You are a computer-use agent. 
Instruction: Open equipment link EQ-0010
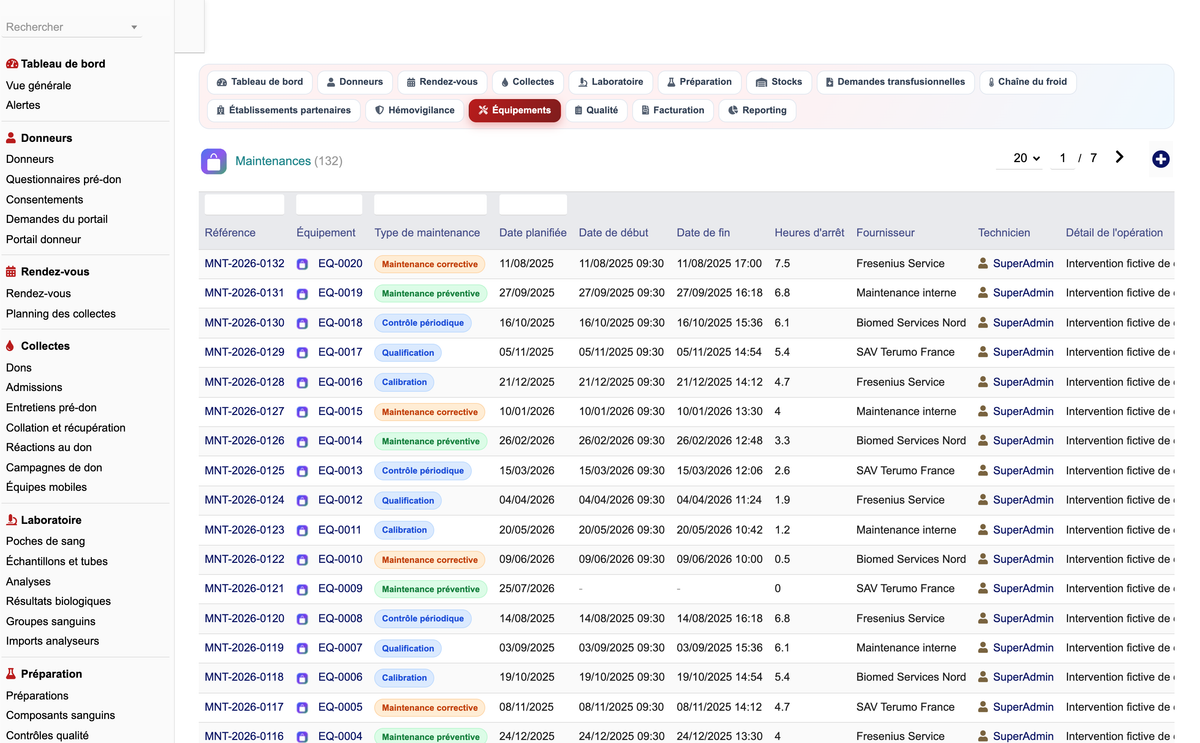pos(340,559)
